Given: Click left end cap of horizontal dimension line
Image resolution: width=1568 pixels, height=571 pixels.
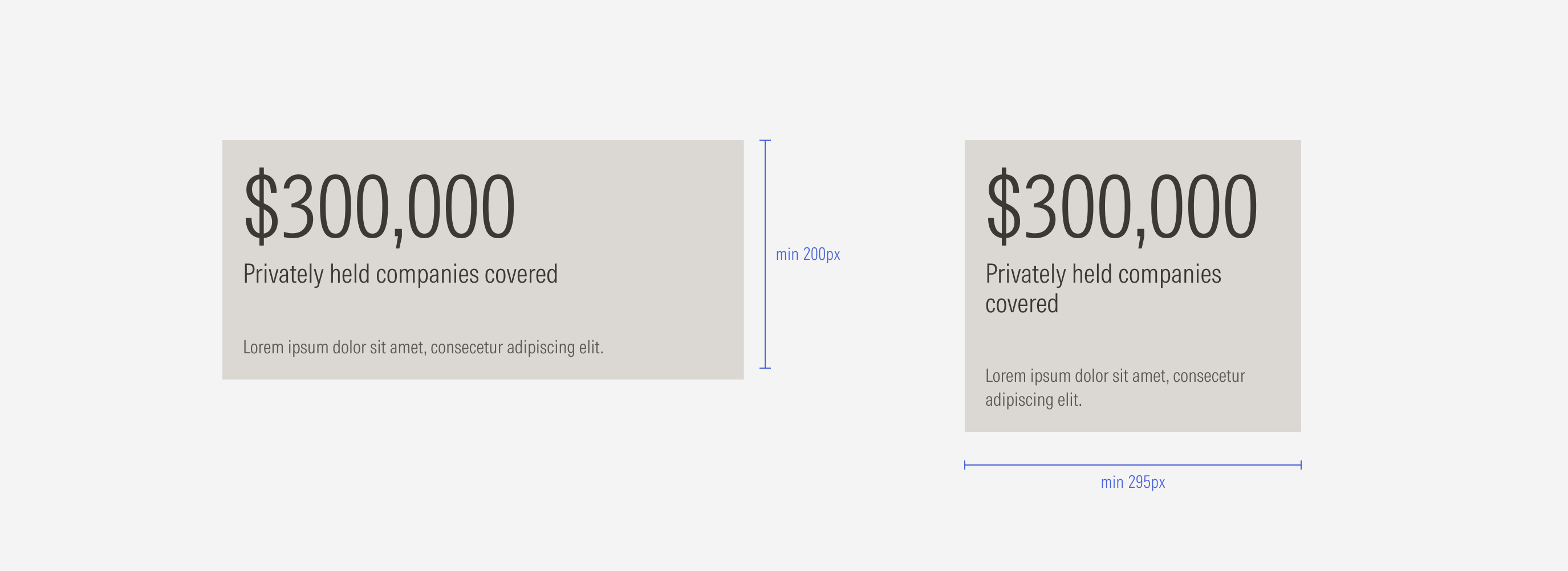Looking at the screenshot, I should tap(965, 465).
